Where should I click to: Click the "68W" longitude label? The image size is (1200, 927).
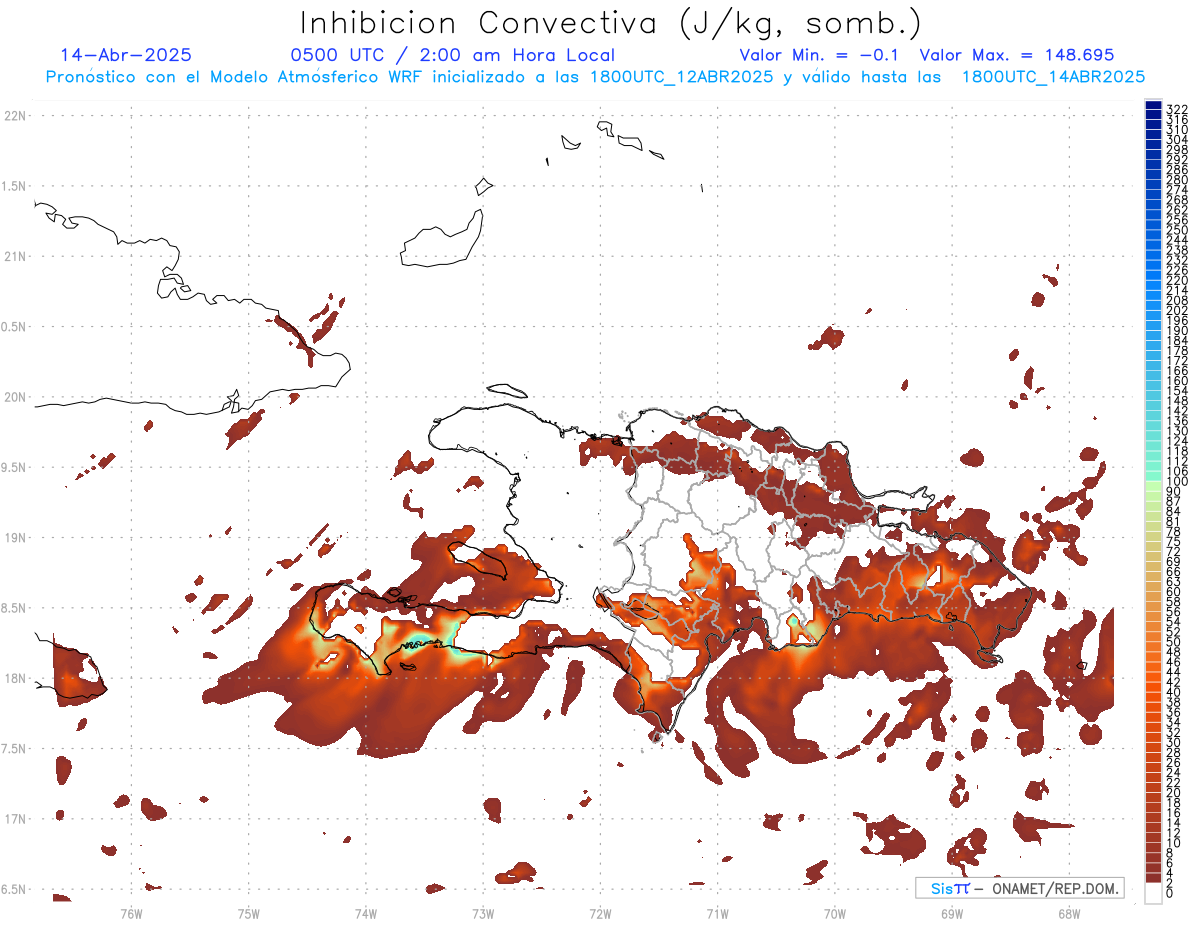point(1069,914)
